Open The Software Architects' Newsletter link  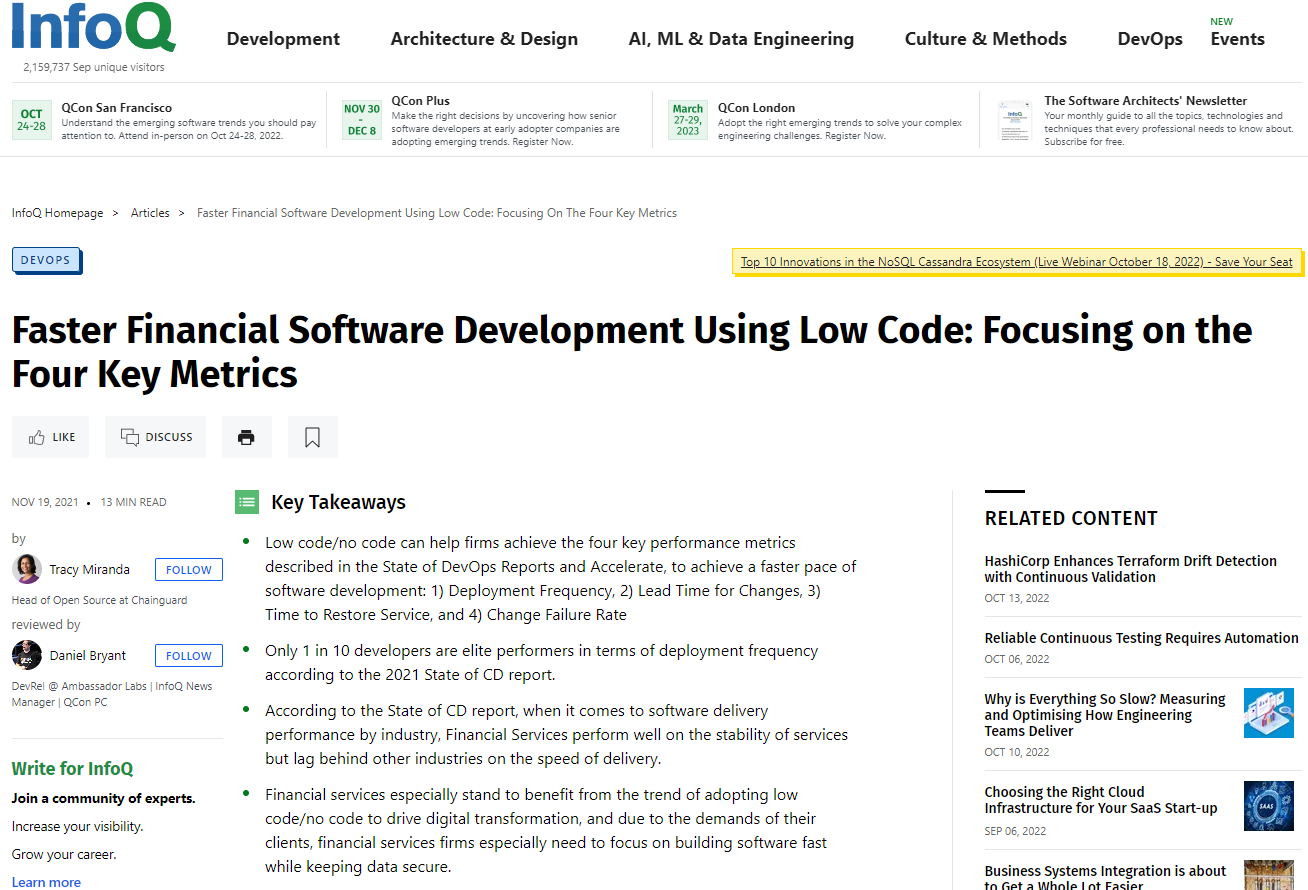(x=1146, y=101)
